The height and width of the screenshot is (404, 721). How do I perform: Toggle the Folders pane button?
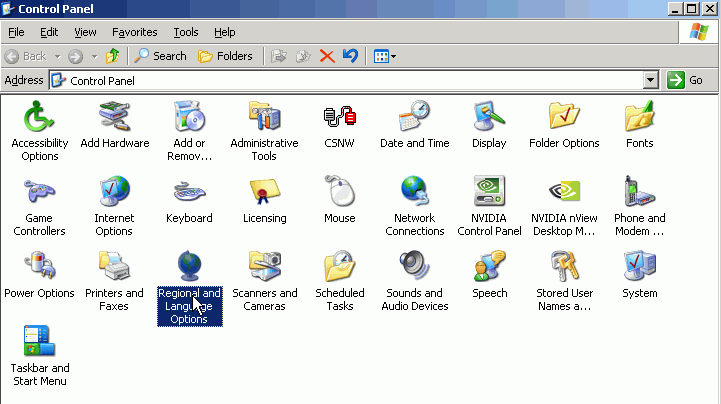coord(225,56)
